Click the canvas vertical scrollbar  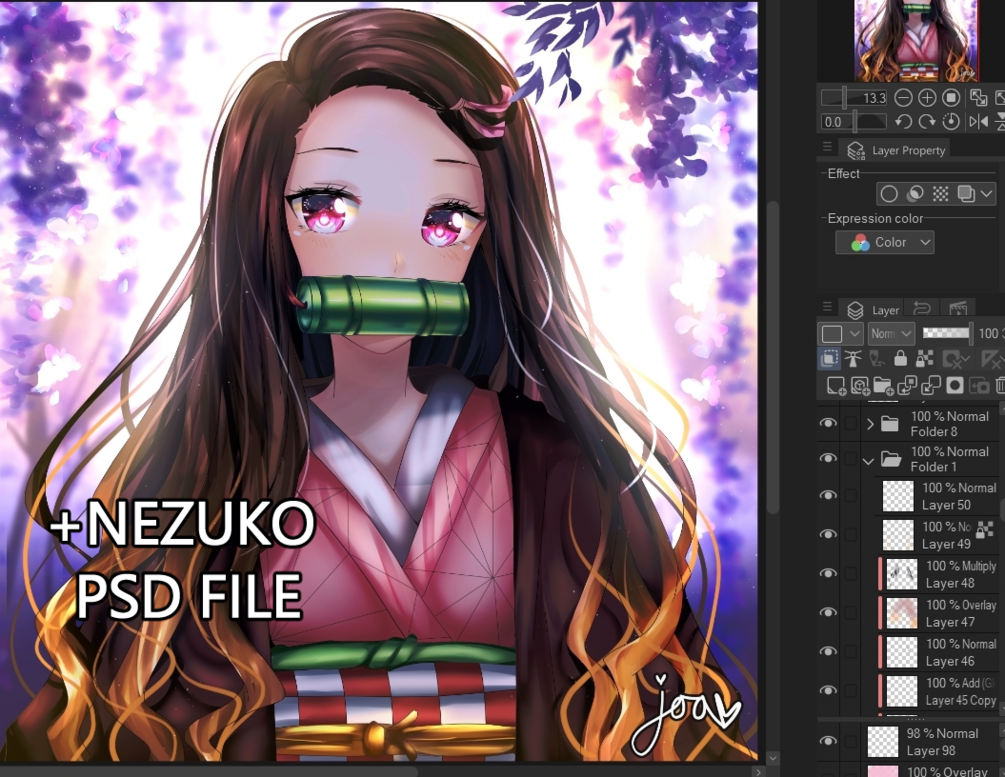click(x=773, y=356)
